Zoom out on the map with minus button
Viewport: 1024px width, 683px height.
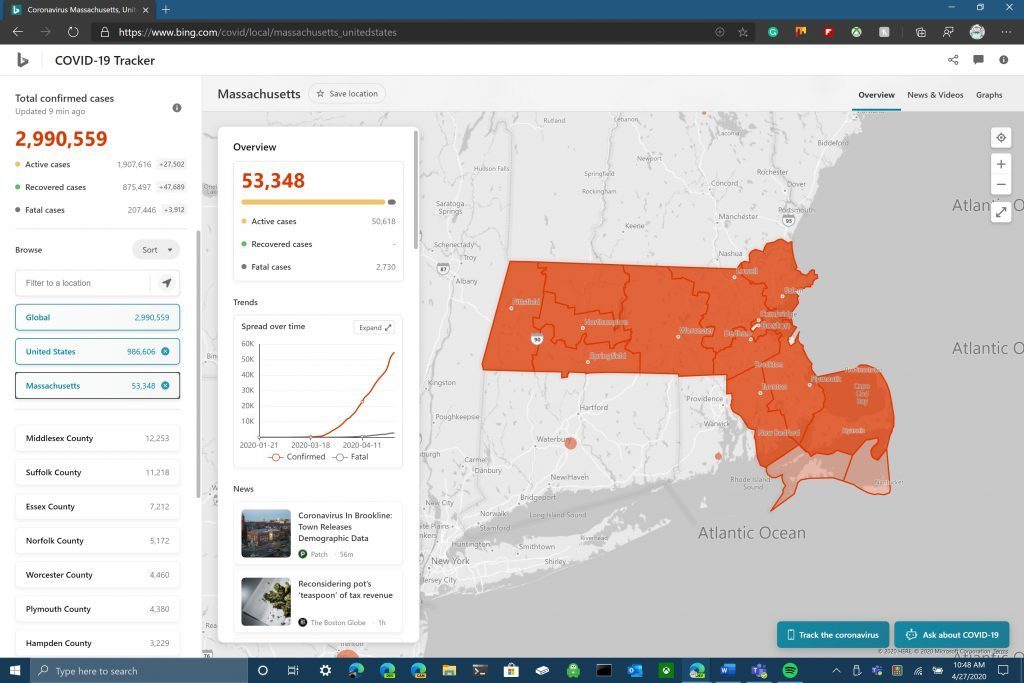1001,185
